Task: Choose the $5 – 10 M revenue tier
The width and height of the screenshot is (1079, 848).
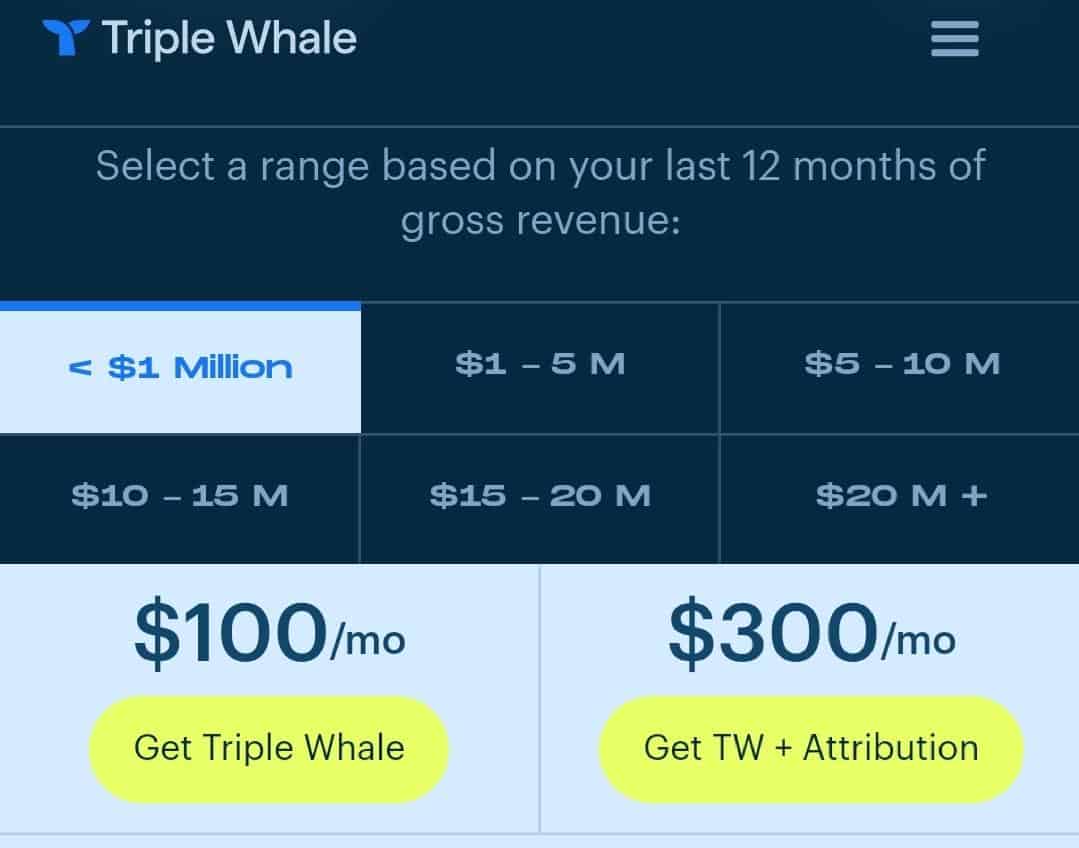Action: (x=901, y=364)
